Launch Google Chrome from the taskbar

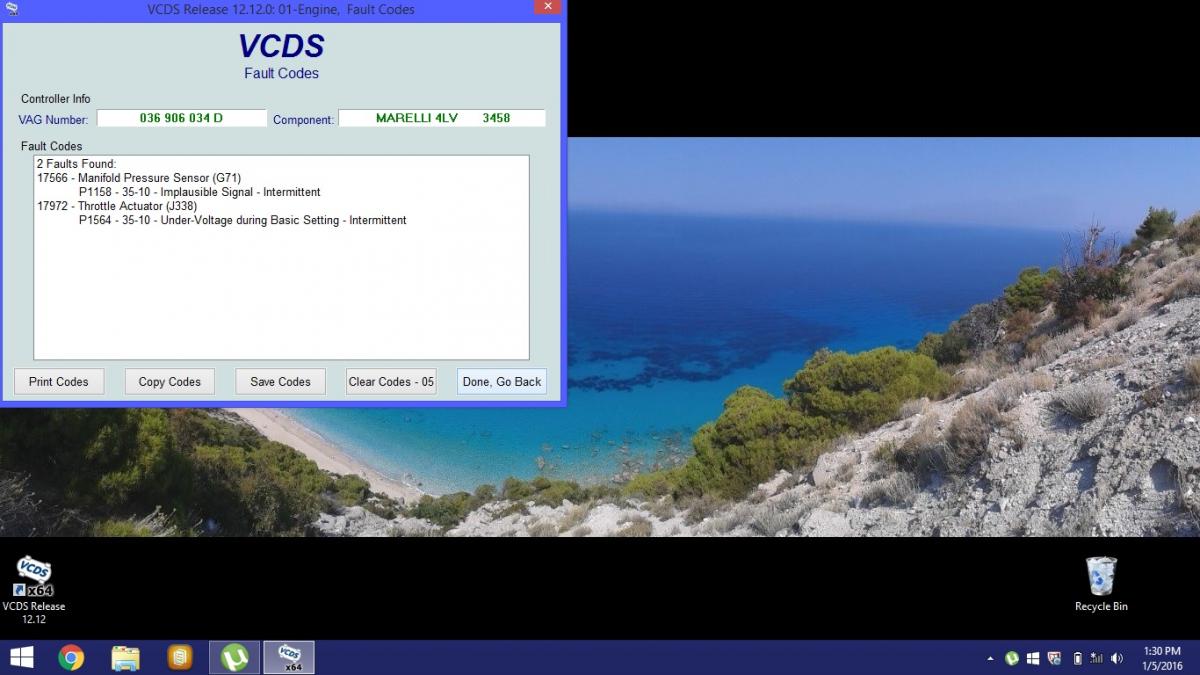pyautogui.click(x=71, y=657)
